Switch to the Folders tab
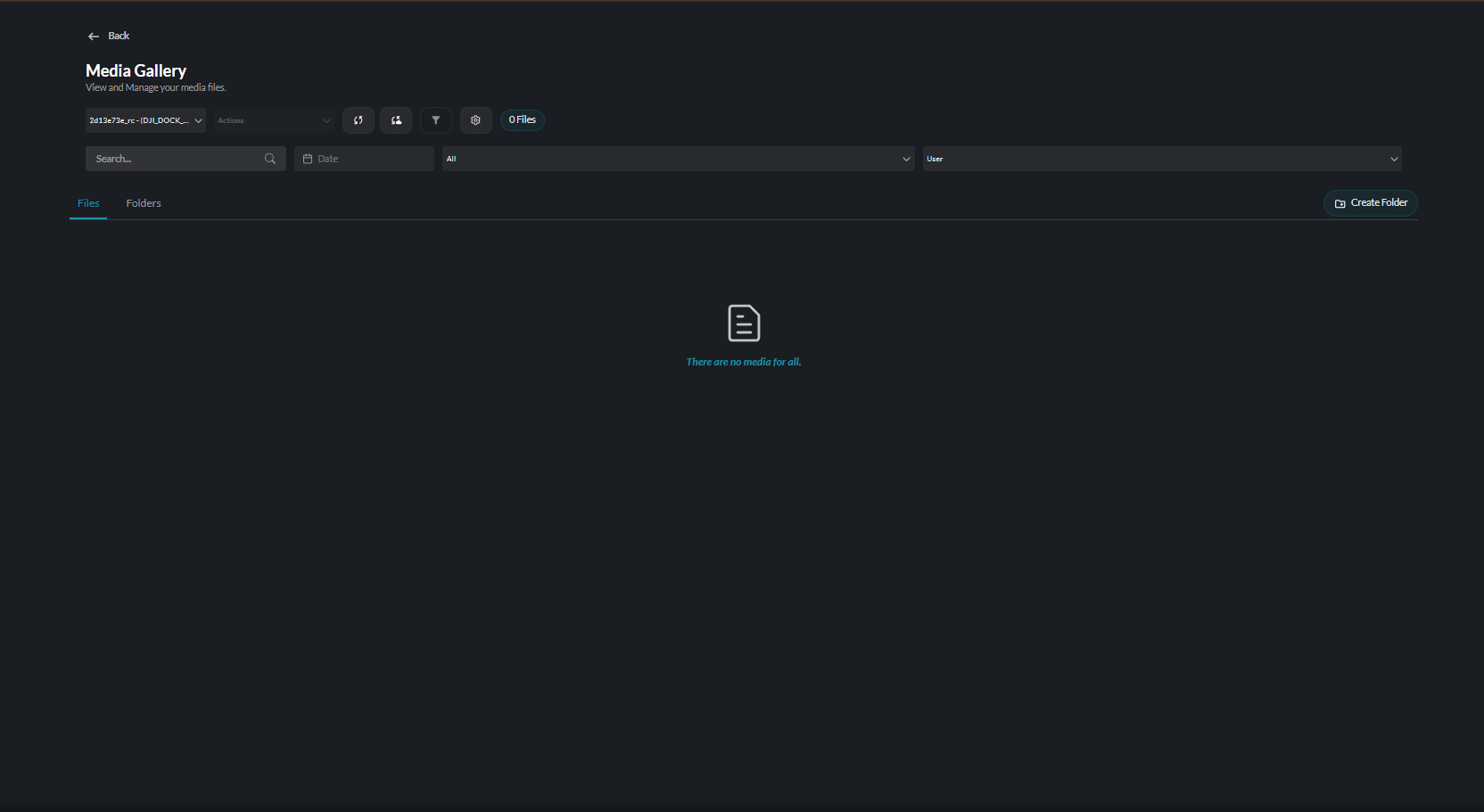Viewport: 1484px width, 812px height. [144, 203]
